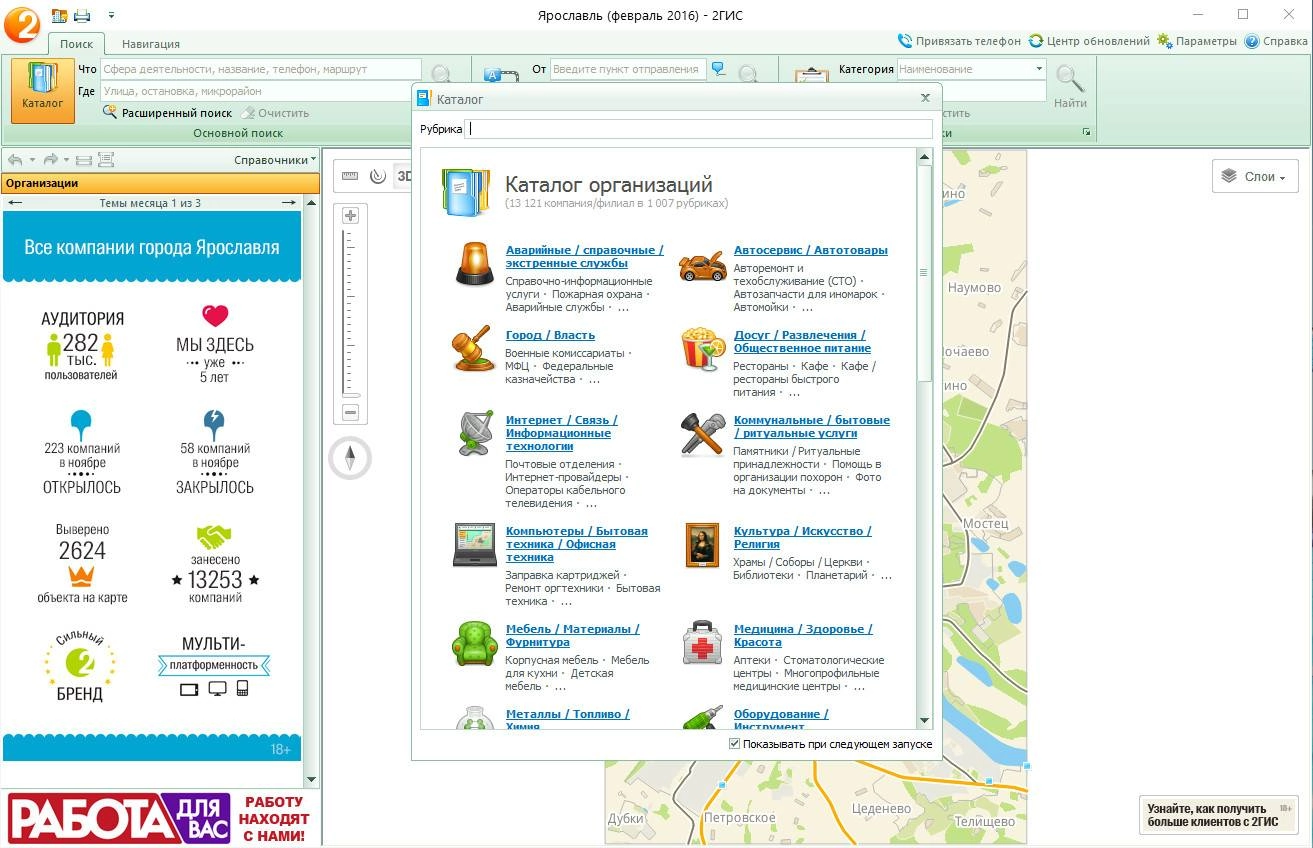Image resolution: width=1313 pixels, height=848 pixels.
Task: Click the green armchair Мебель icon
Action: click(474, 642)
